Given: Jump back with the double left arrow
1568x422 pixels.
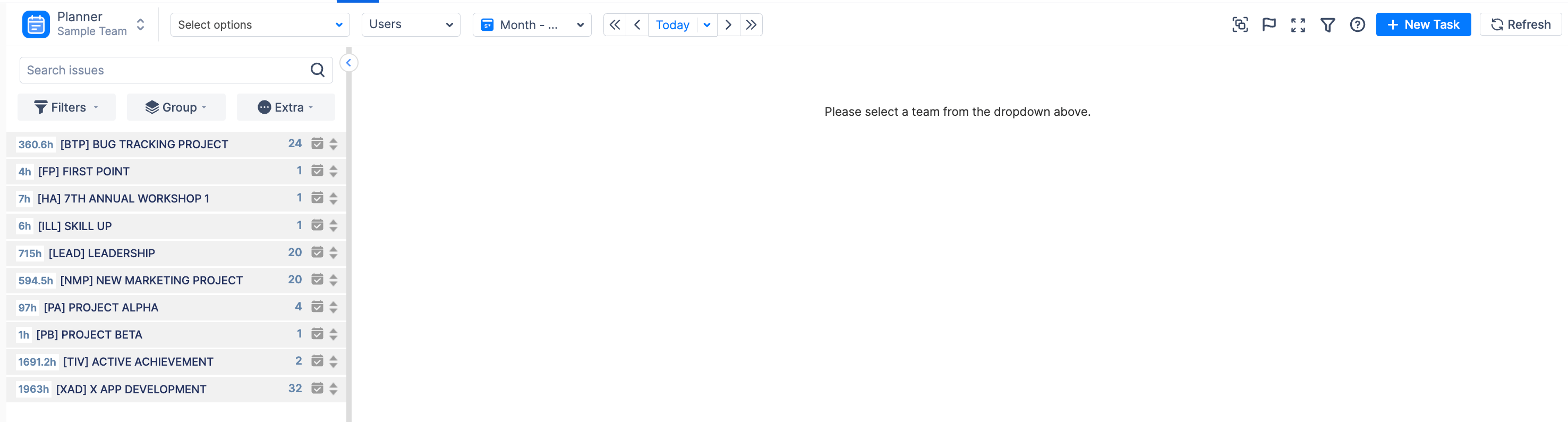Looking at the screenshot, I should coord(615,25).
